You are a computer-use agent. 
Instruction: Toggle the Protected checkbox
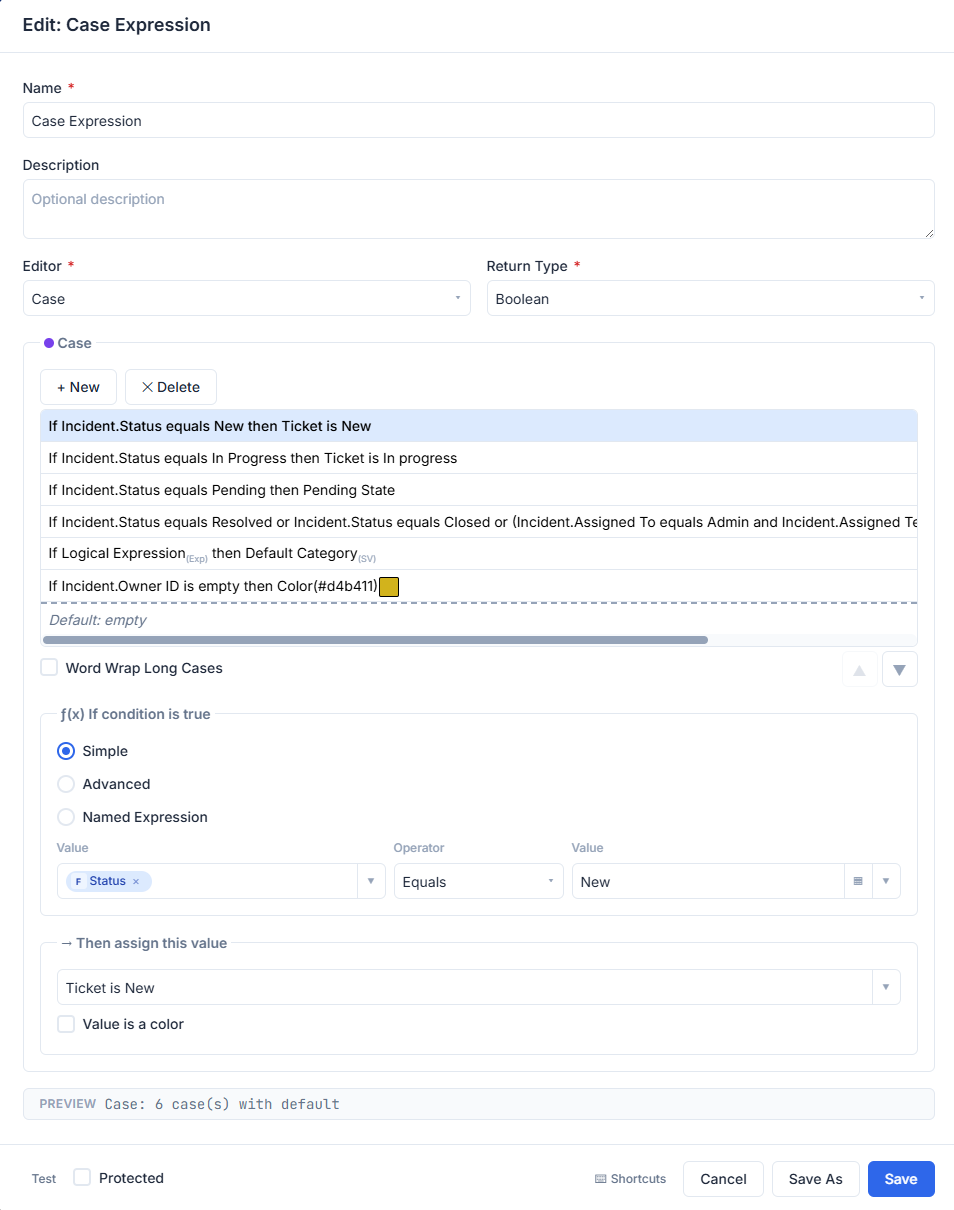(82, 1177)
